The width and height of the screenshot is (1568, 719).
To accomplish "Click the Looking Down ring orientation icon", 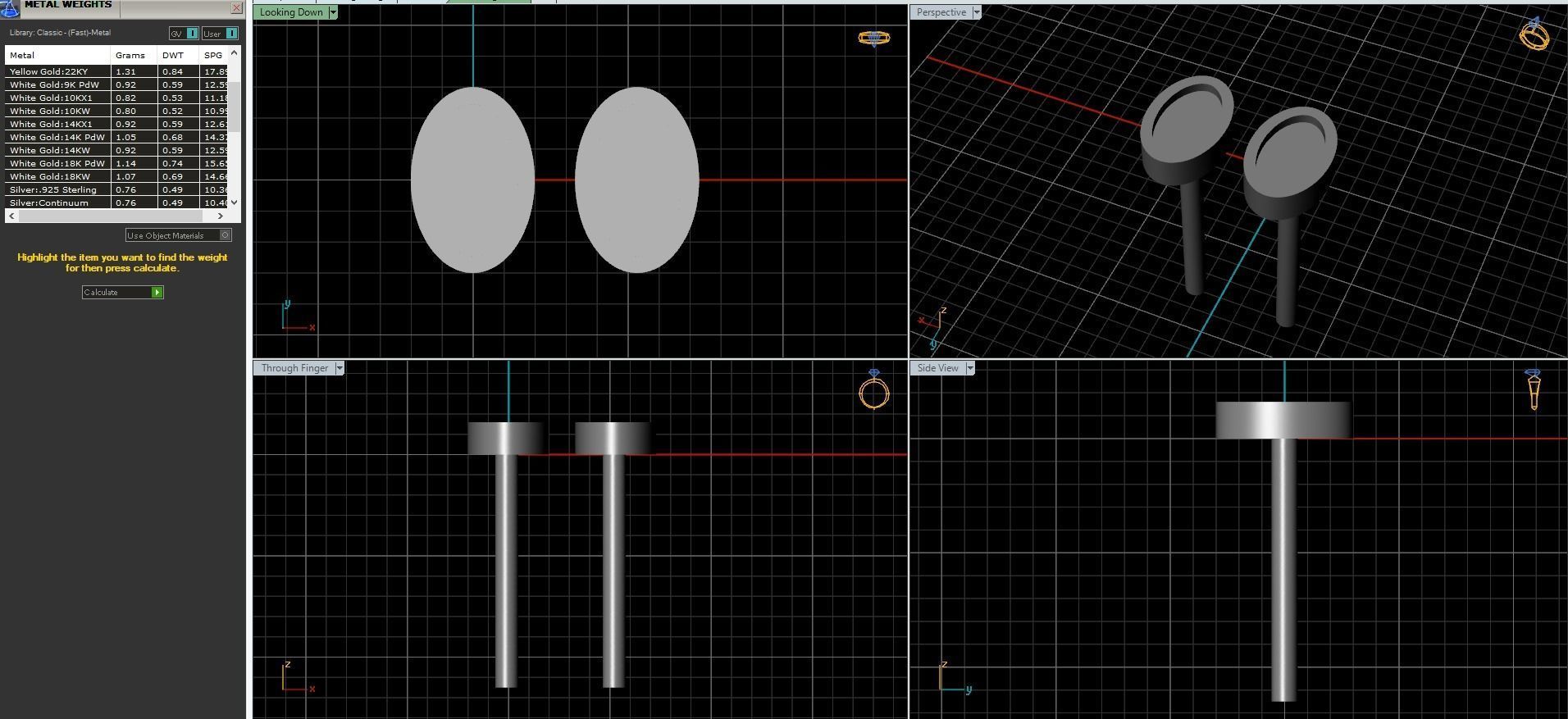I will [x=874, y=38].
